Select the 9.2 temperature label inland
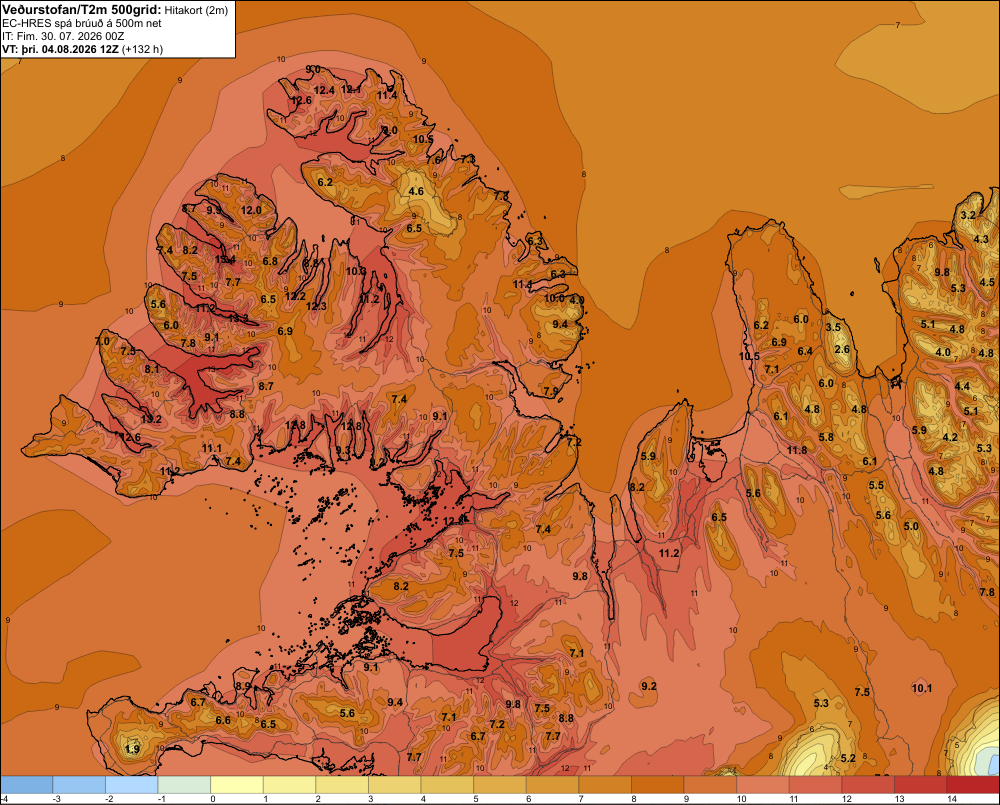 649,686
